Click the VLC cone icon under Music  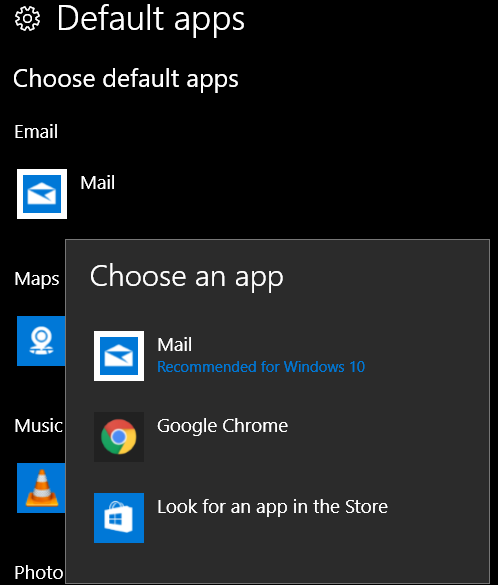41,488
